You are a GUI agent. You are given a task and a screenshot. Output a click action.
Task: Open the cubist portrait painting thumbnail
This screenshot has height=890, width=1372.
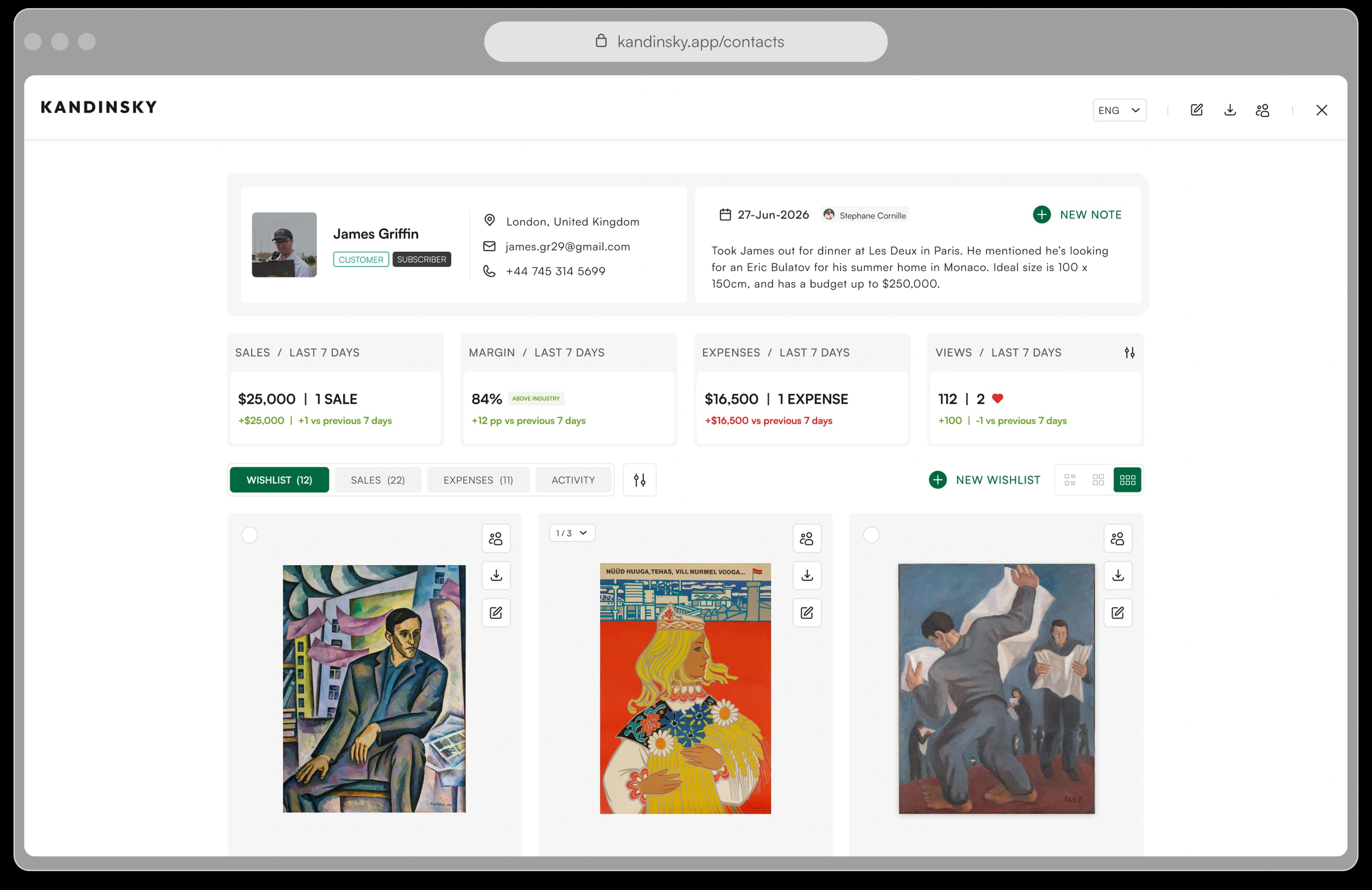click(x=374, y=688)
